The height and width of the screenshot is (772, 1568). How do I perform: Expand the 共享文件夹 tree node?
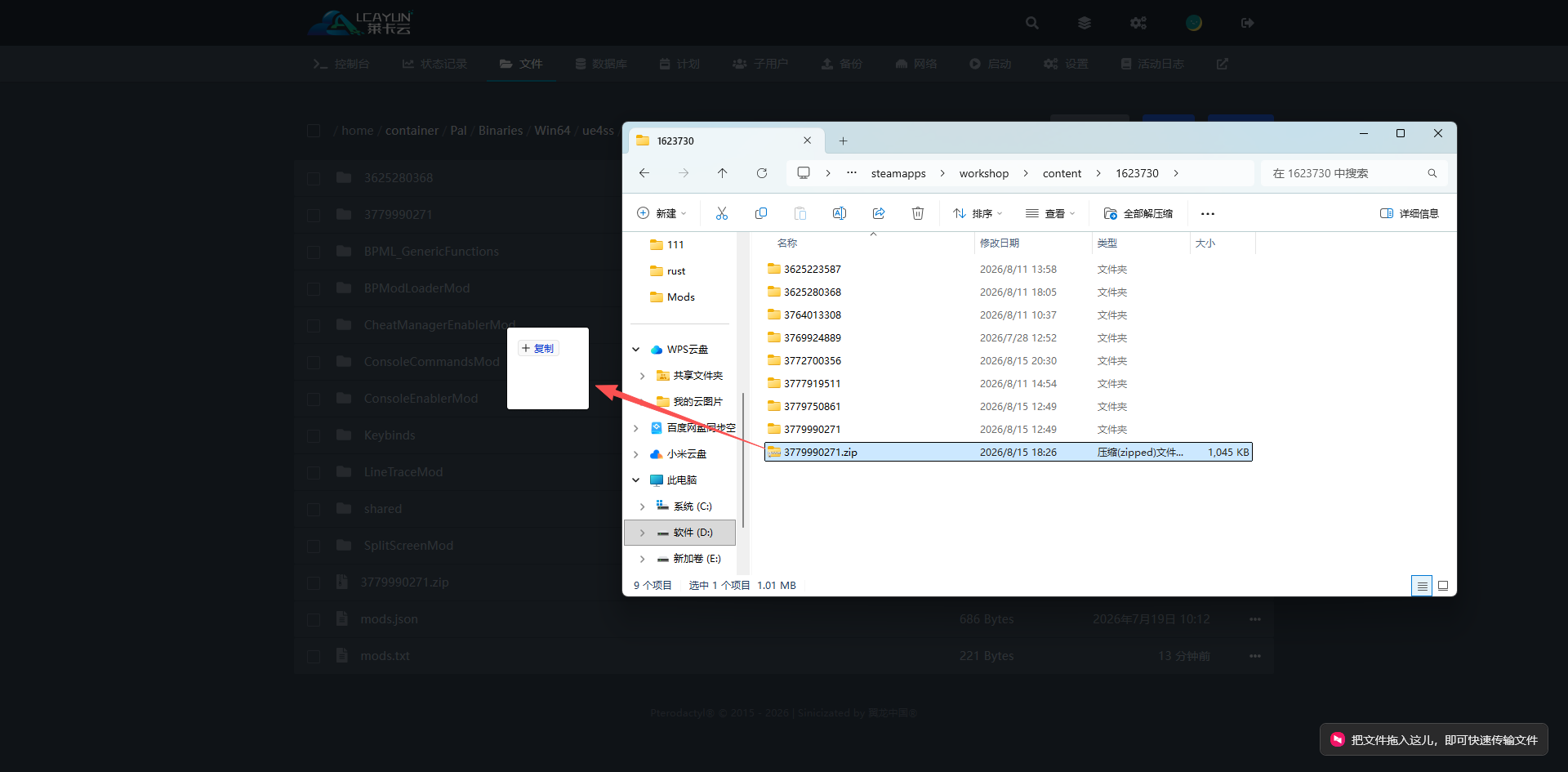coord(643,376)
